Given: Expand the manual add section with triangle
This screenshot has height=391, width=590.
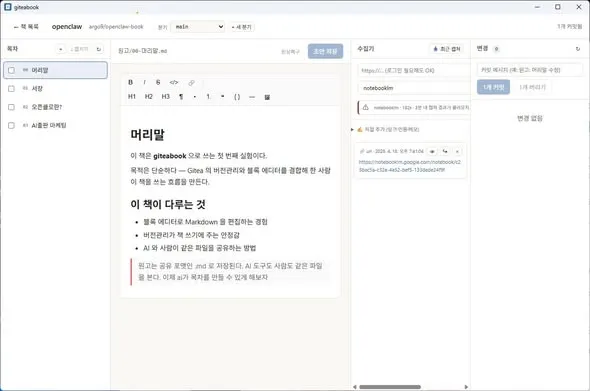Looking at the screenshot, I should 352,129.
